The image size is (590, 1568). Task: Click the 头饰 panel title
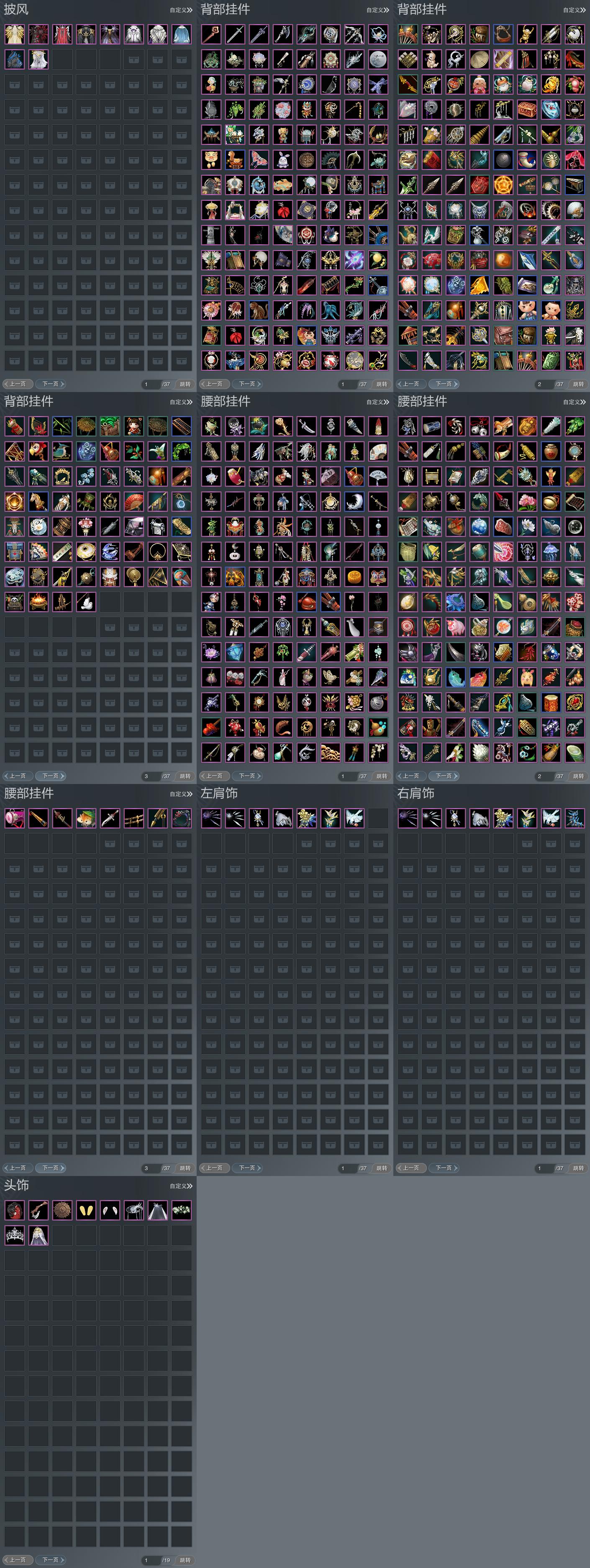coord(16,1185)
